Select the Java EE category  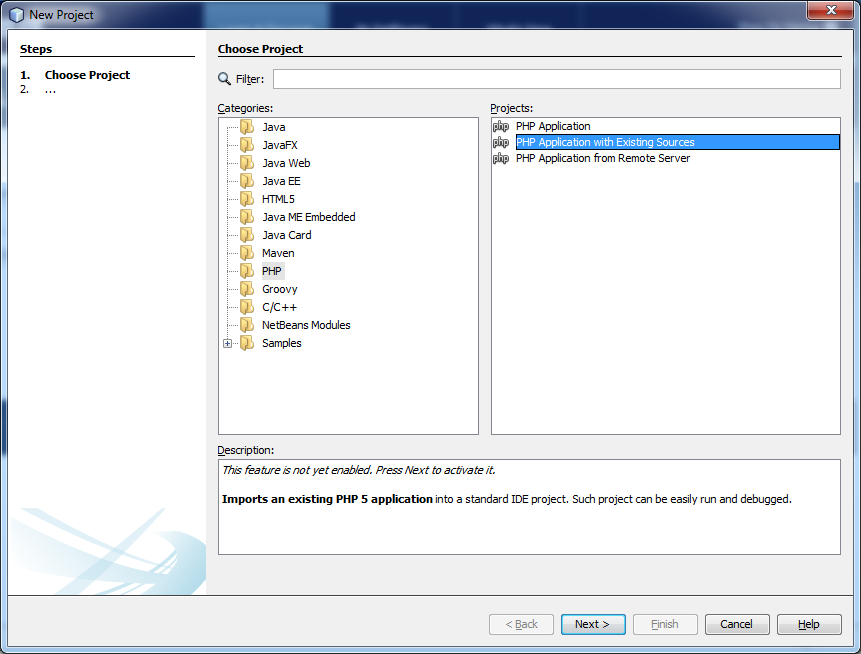pyautogui.click(x=281, y=181)
